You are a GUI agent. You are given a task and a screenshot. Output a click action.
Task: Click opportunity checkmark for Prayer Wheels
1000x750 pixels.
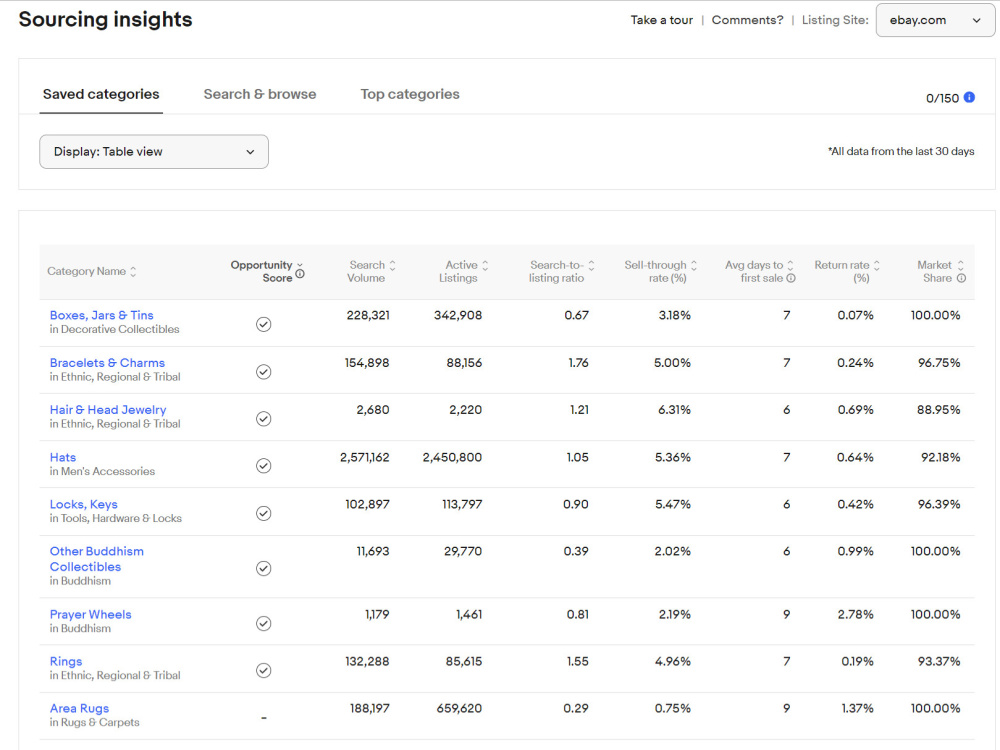tap(263, 623)
